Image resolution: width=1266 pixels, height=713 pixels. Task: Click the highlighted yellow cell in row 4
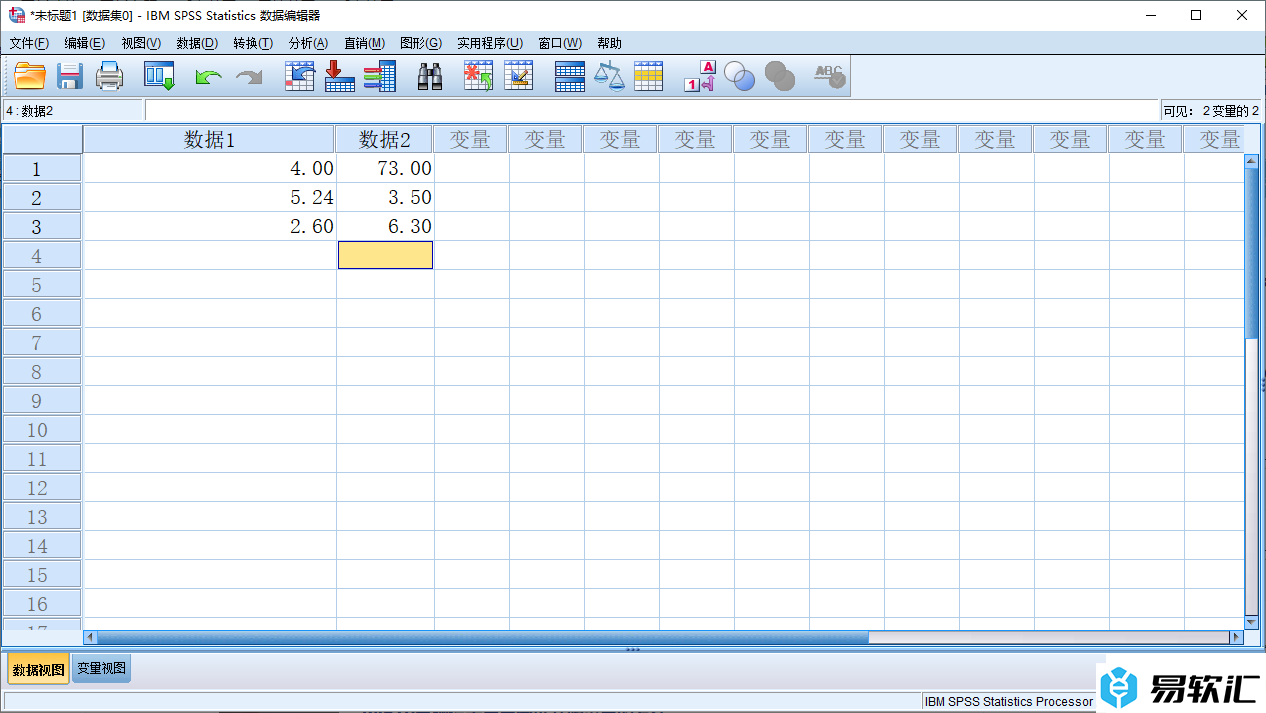click(x=385, y=255)
